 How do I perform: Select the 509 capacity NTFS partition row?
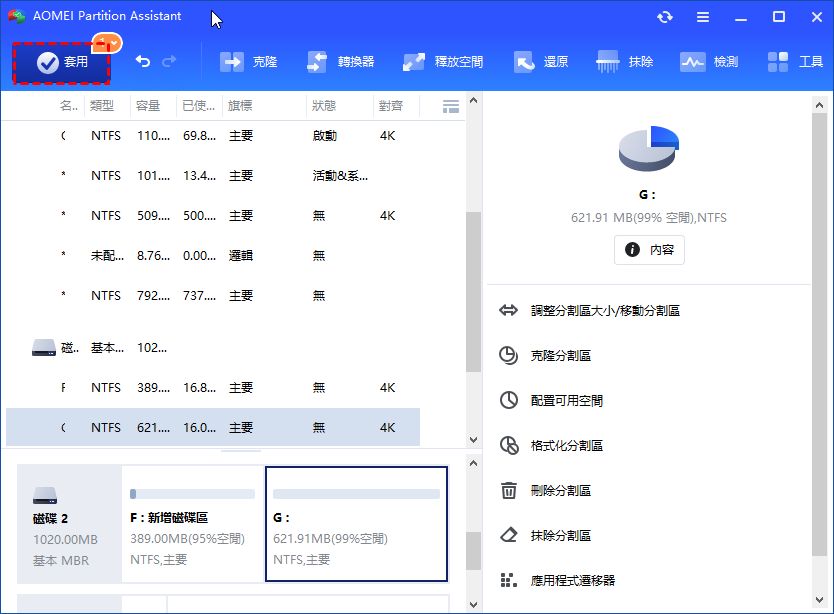click(213, 215)
